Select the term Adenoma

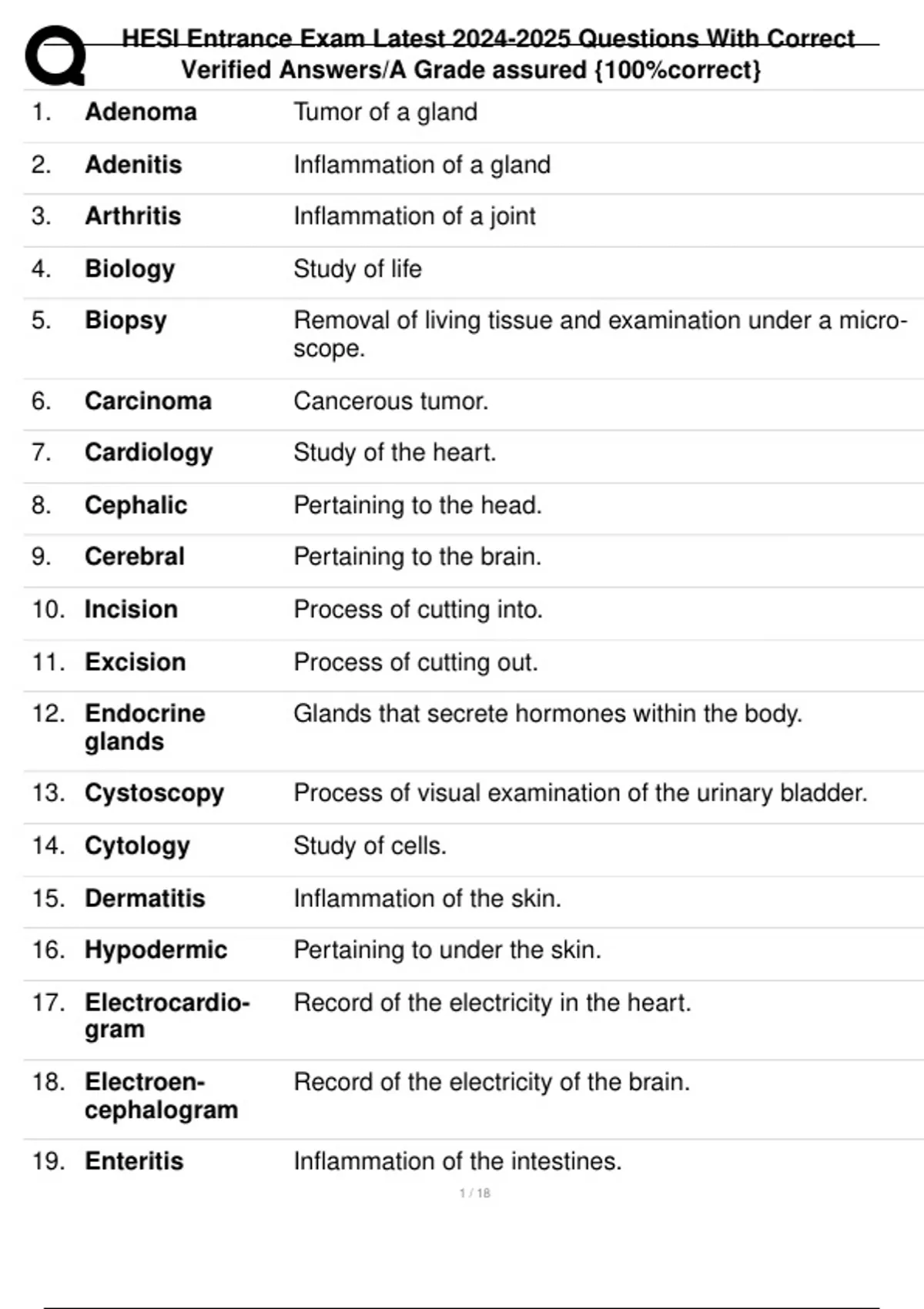[x=141, y=112]
